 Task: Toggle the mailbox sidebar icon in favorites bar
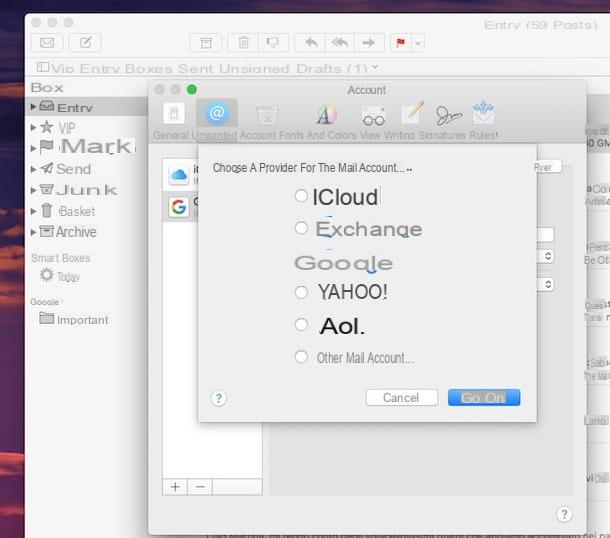coord(43,67)
